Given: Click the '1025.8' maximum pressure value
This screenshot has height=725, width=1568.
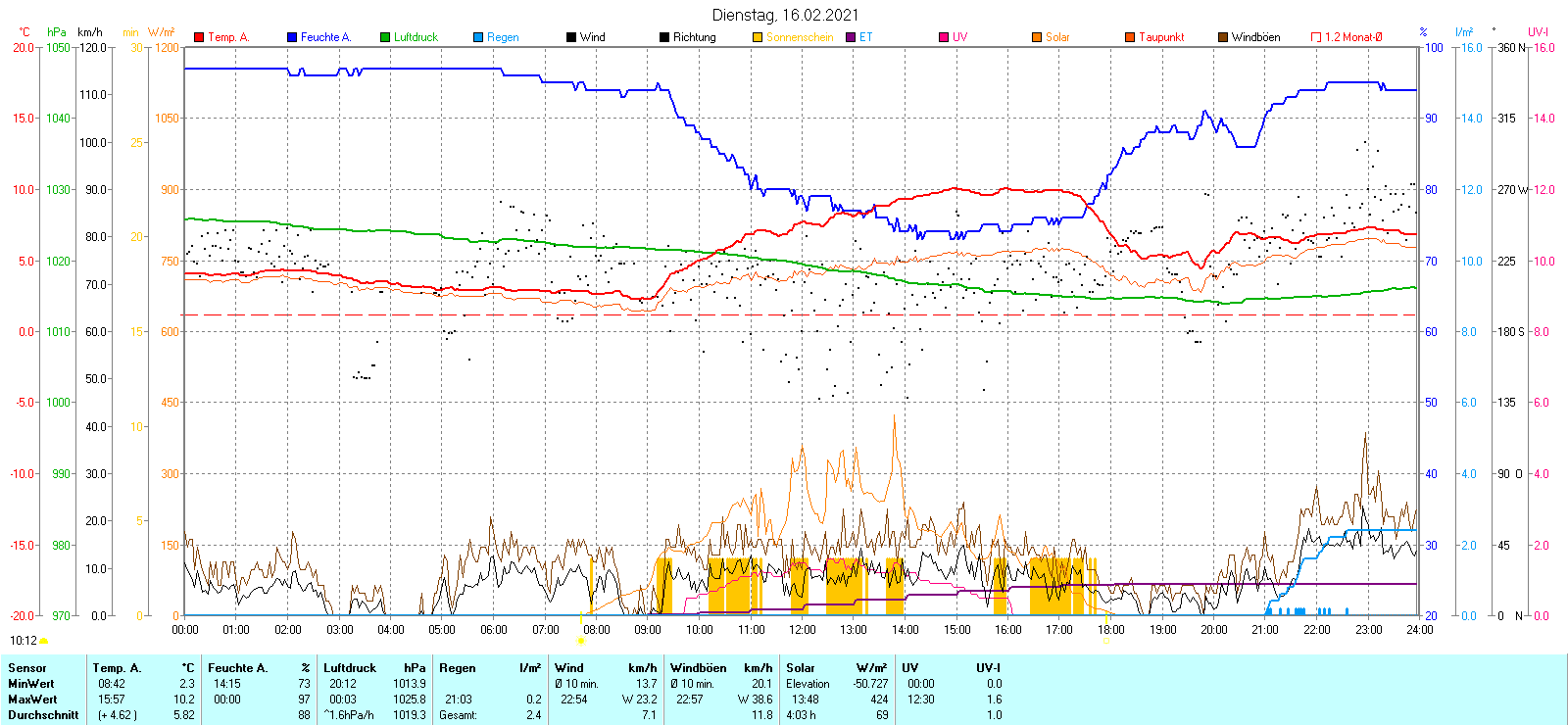Looking at the screenshot, I should click(410, 700).
